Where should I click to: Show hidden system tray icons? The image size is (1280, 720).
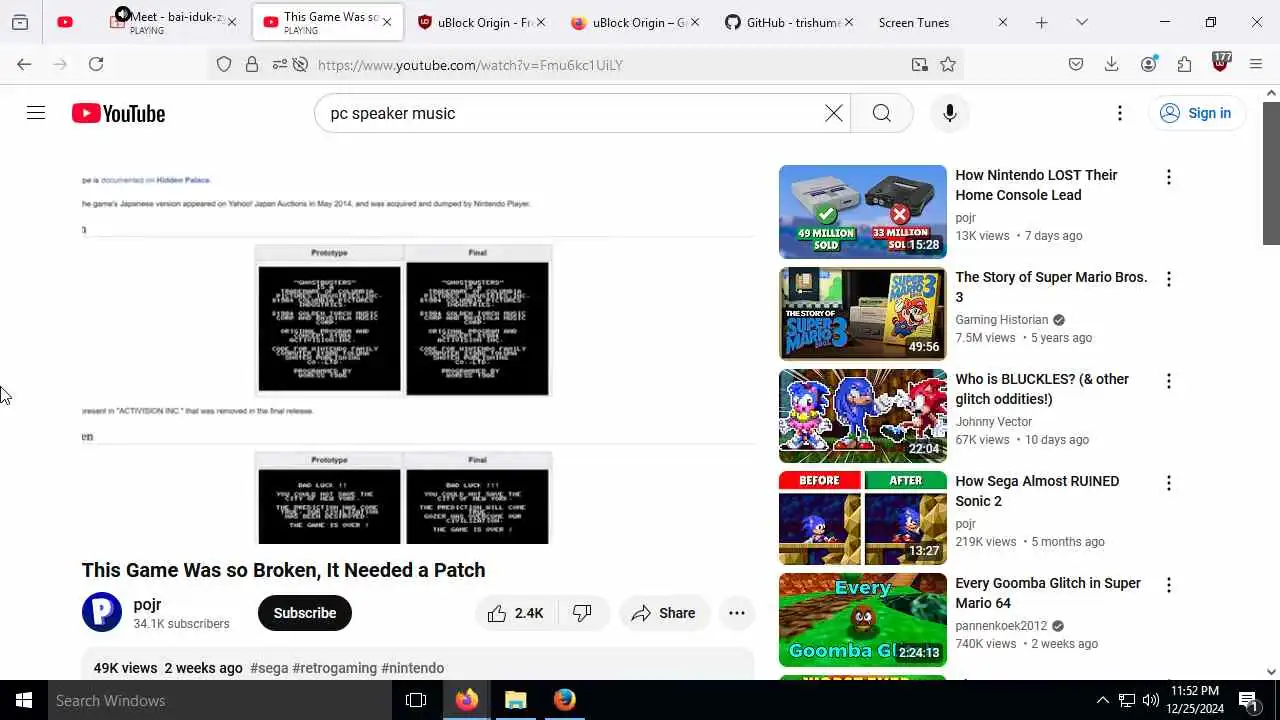[1103, 700]
